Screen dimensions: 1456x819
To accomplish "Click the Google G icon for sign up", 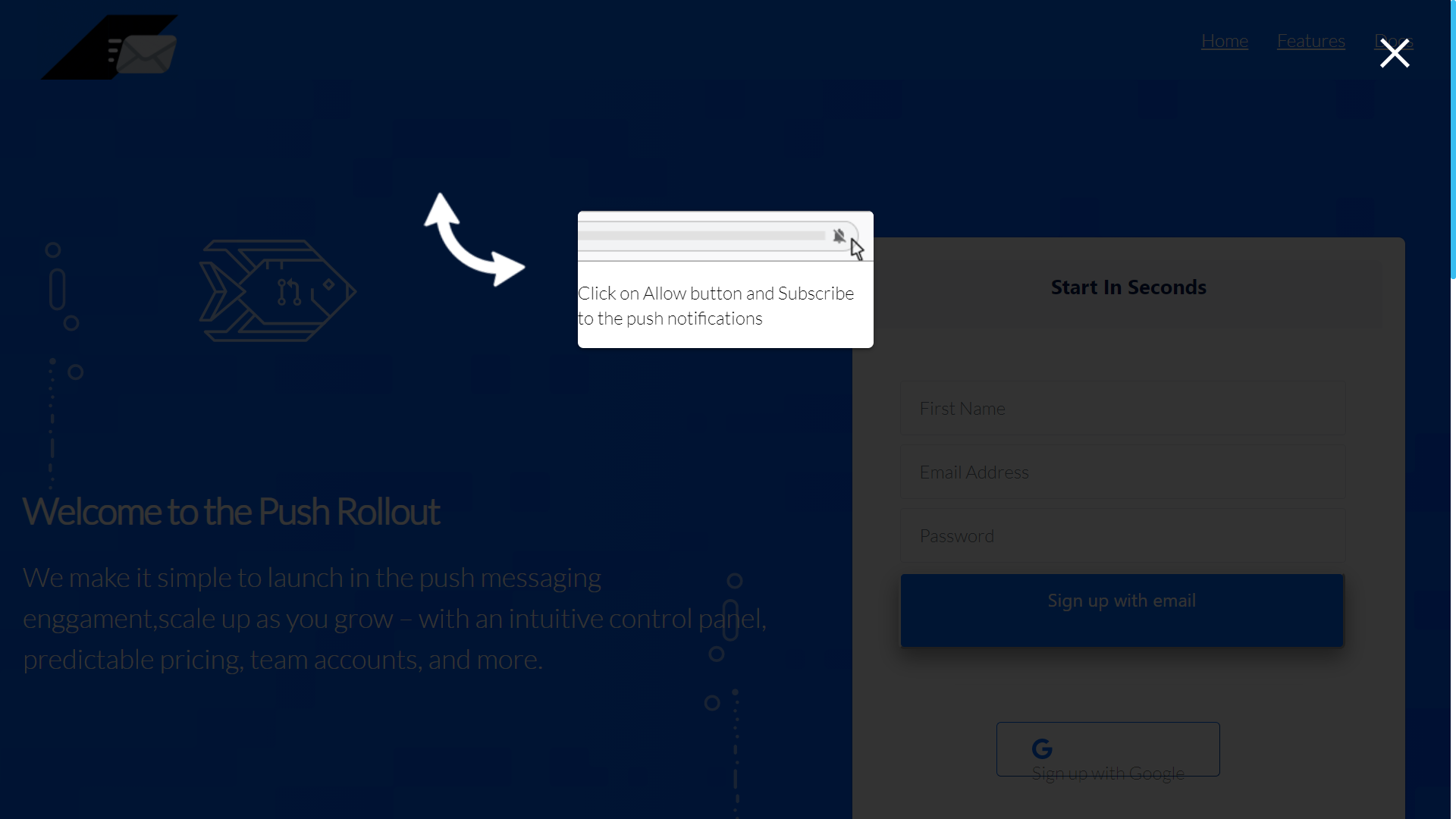I will tap(1042, 748).
